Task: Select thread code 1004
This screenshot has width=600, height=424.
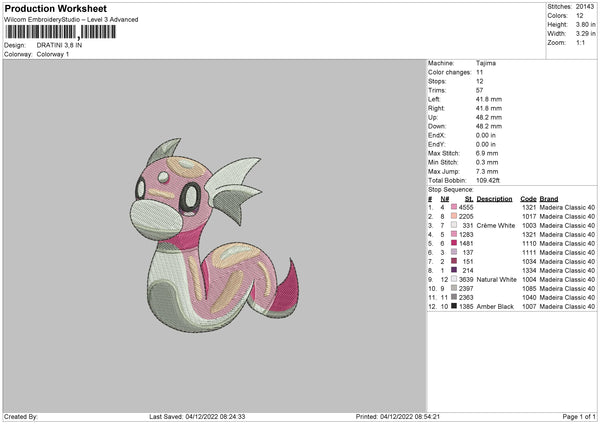Action: coord(529,279)
